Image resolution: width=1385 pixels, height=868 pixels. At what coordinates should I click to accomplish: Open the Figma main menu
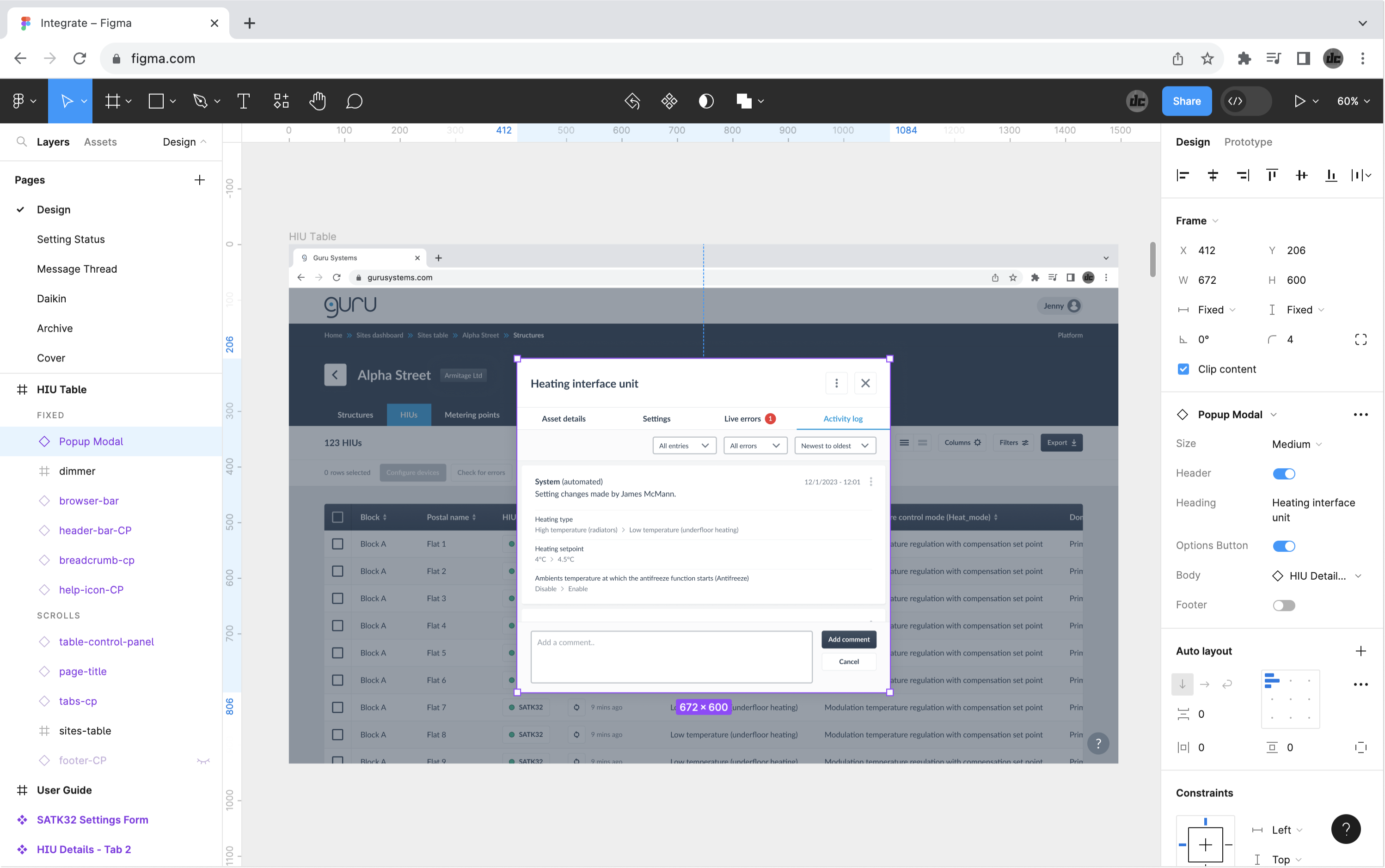pos(24,101)
